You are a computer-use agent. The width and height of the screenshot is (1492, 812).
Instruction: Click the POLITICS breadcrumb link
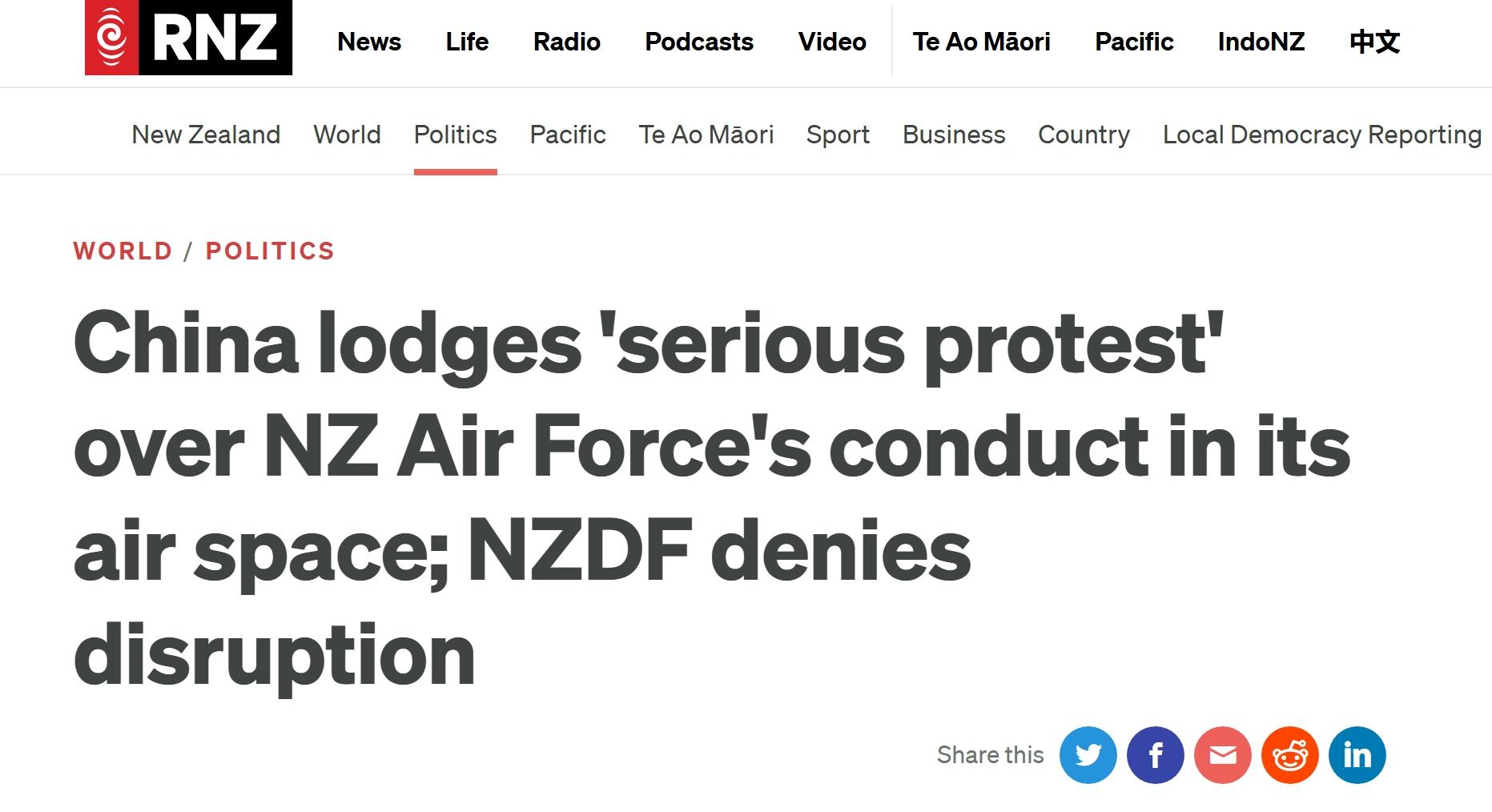pyautogui.click(x=270, y=251)
